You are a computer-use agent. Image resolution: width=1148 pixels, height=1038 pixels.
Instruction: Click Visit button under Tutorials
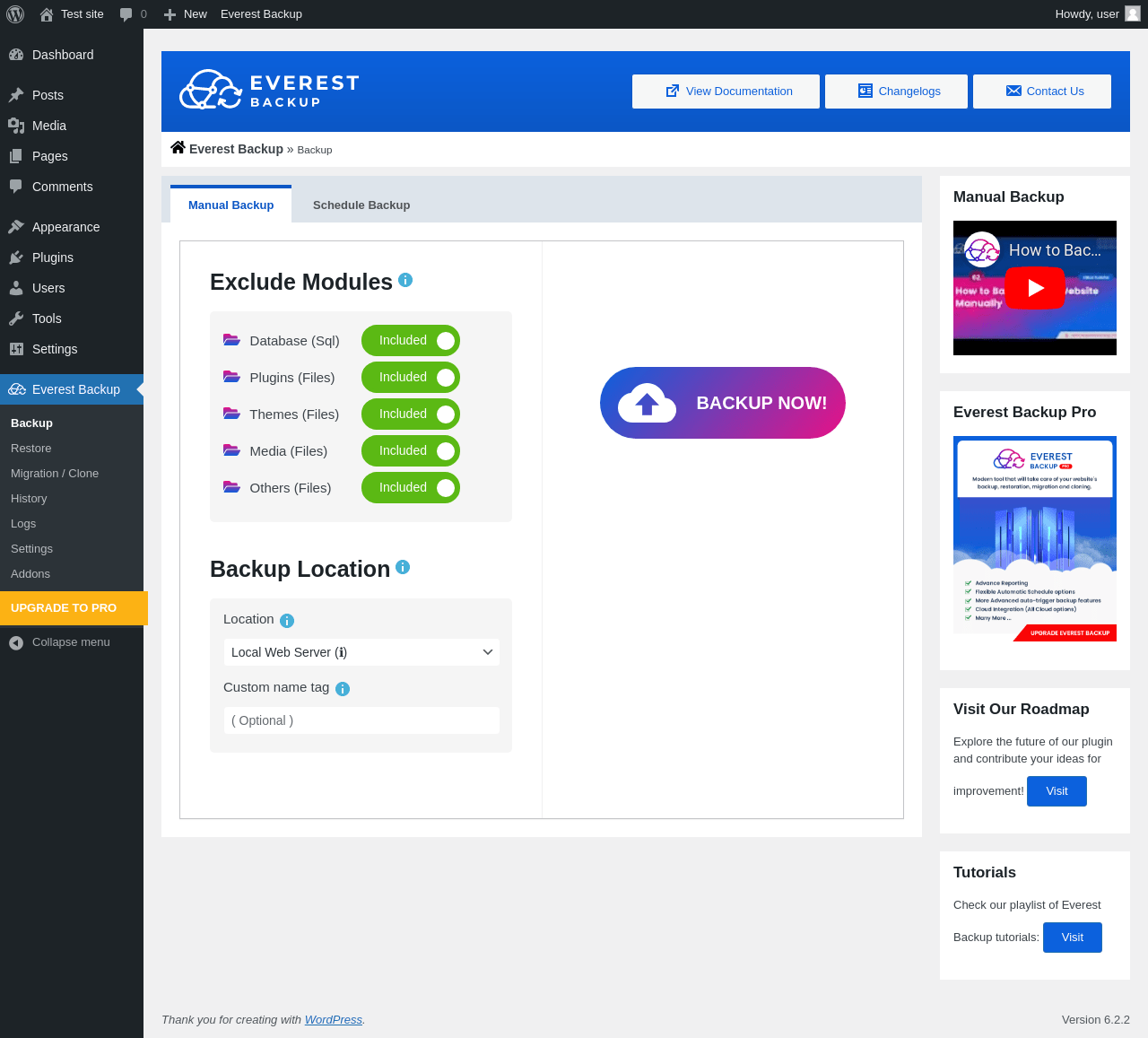(1073, 938)
